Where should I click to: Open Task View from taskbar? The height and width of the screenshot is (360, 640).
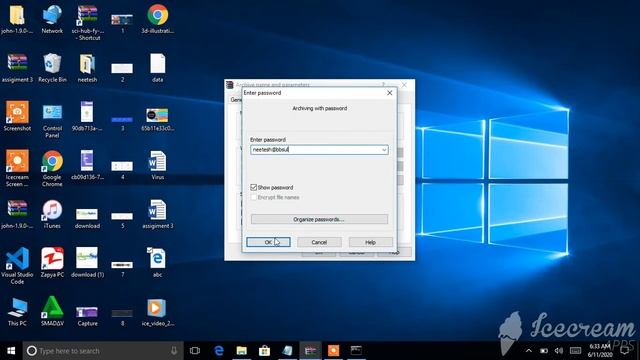(195, 351)
